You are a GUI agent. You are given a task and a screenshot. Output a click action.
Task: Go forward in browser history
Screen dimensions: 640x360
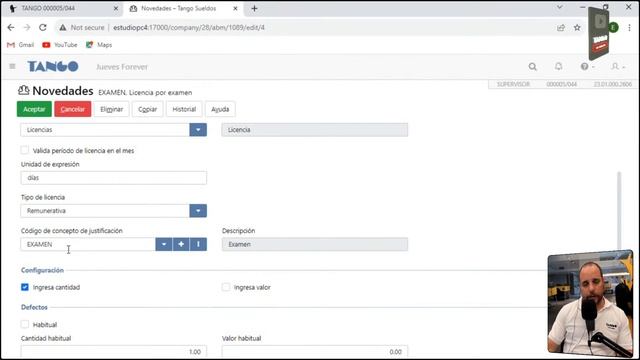[x=27, y=27]
